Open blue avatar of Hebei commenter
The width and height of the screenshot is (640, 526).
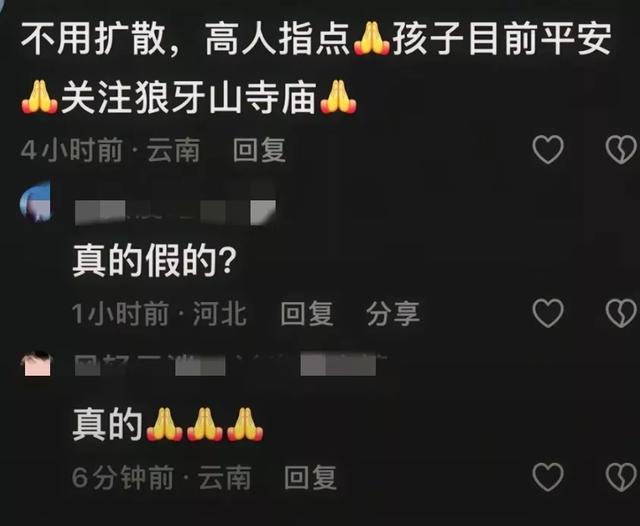pyautogui.click(x=35, y=202)
